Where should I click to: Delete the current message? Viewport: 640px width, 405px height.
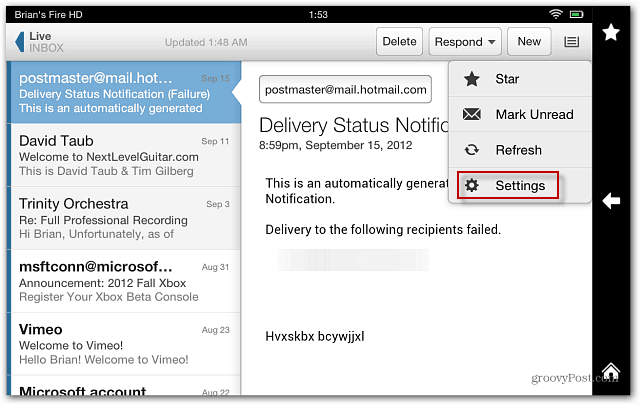(399, 42)
